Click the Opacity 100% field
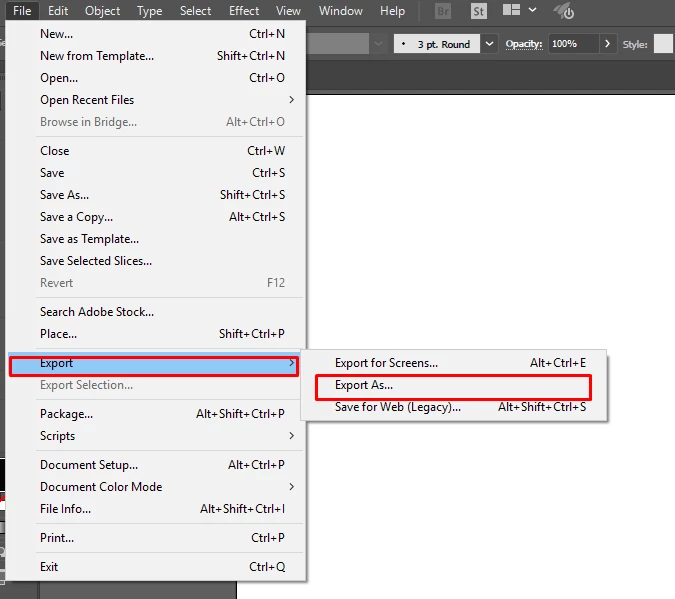This screenshot has height=599, width=675. coord(573,44)
